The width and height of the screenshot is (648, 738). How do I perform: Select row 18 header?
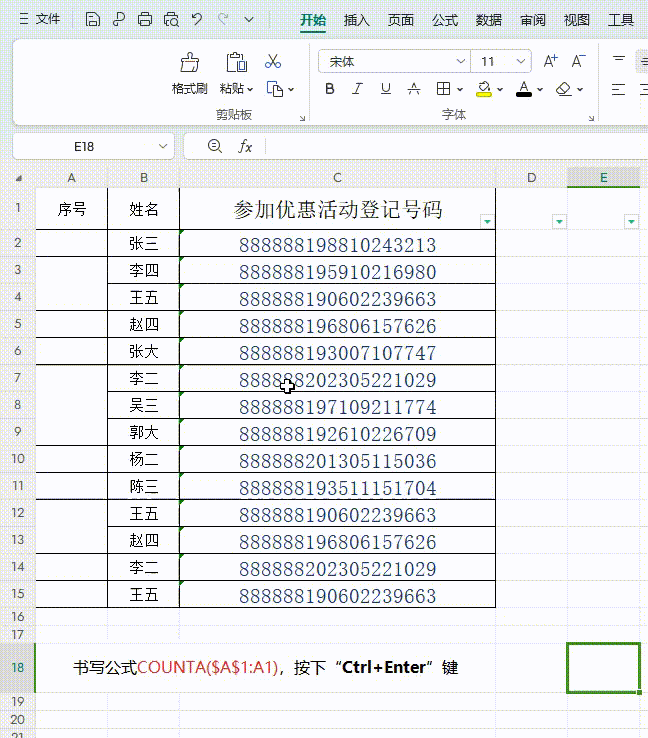coord(18,667)
